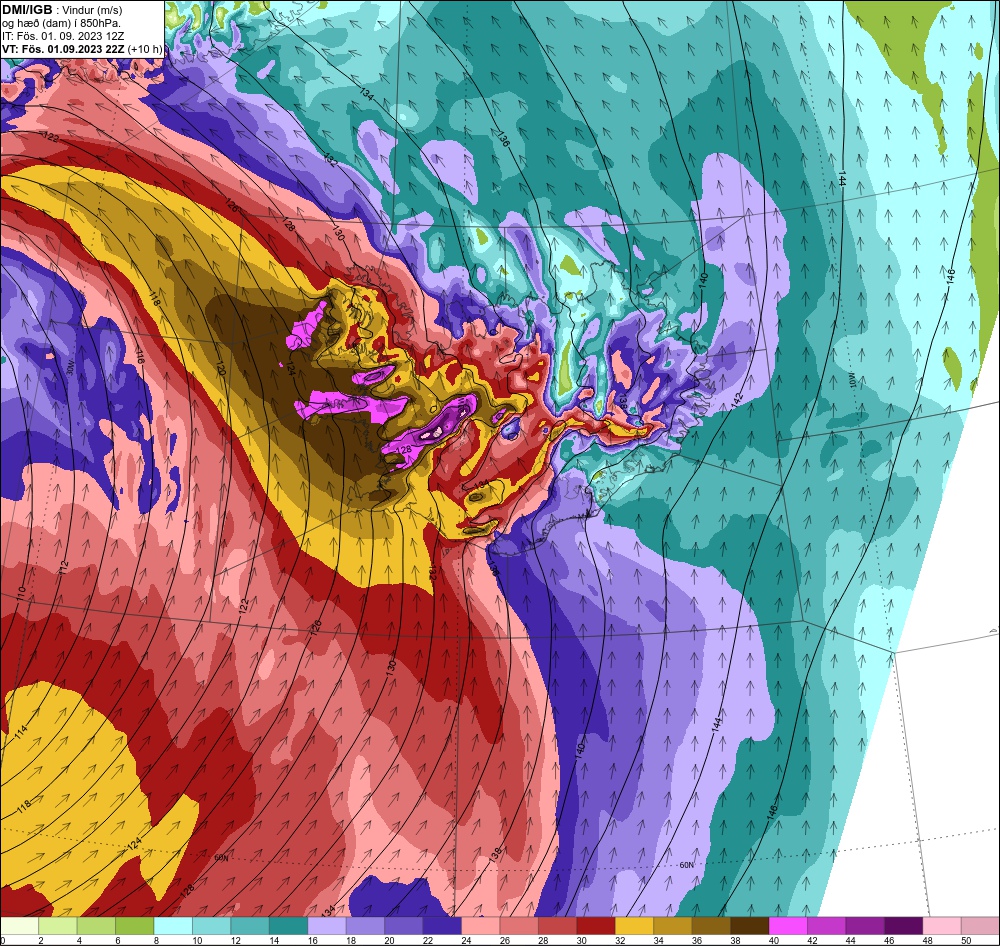Pick the green 6–8 m/s legend swatch
Image resolution: width=1000 pixels, height=946 pixels.
coord(135,926)
